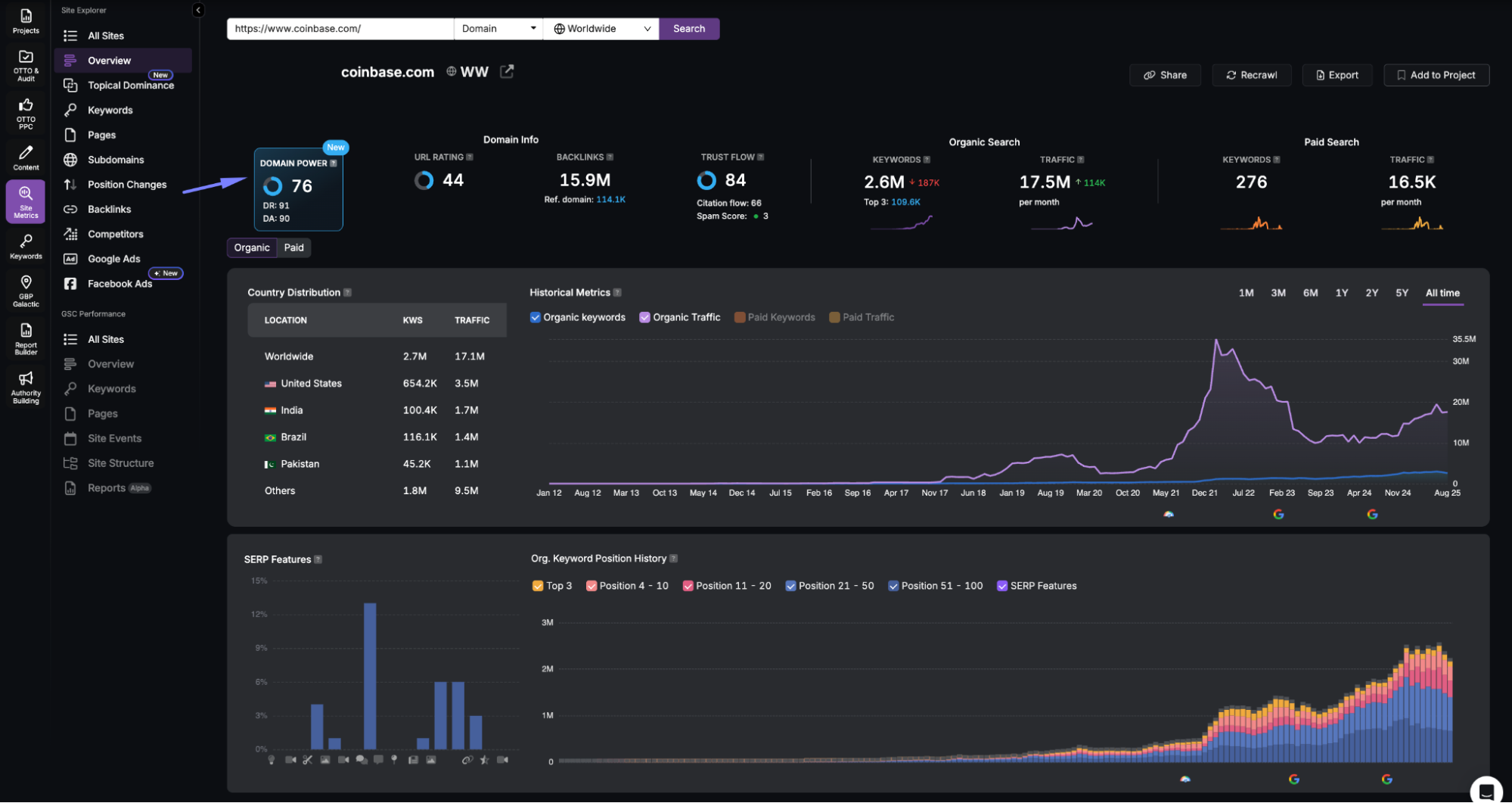Image resolution: width=1512 pixels, height=803 pixels.
Task: Click Add to Project button
Action: [1436, 75]
